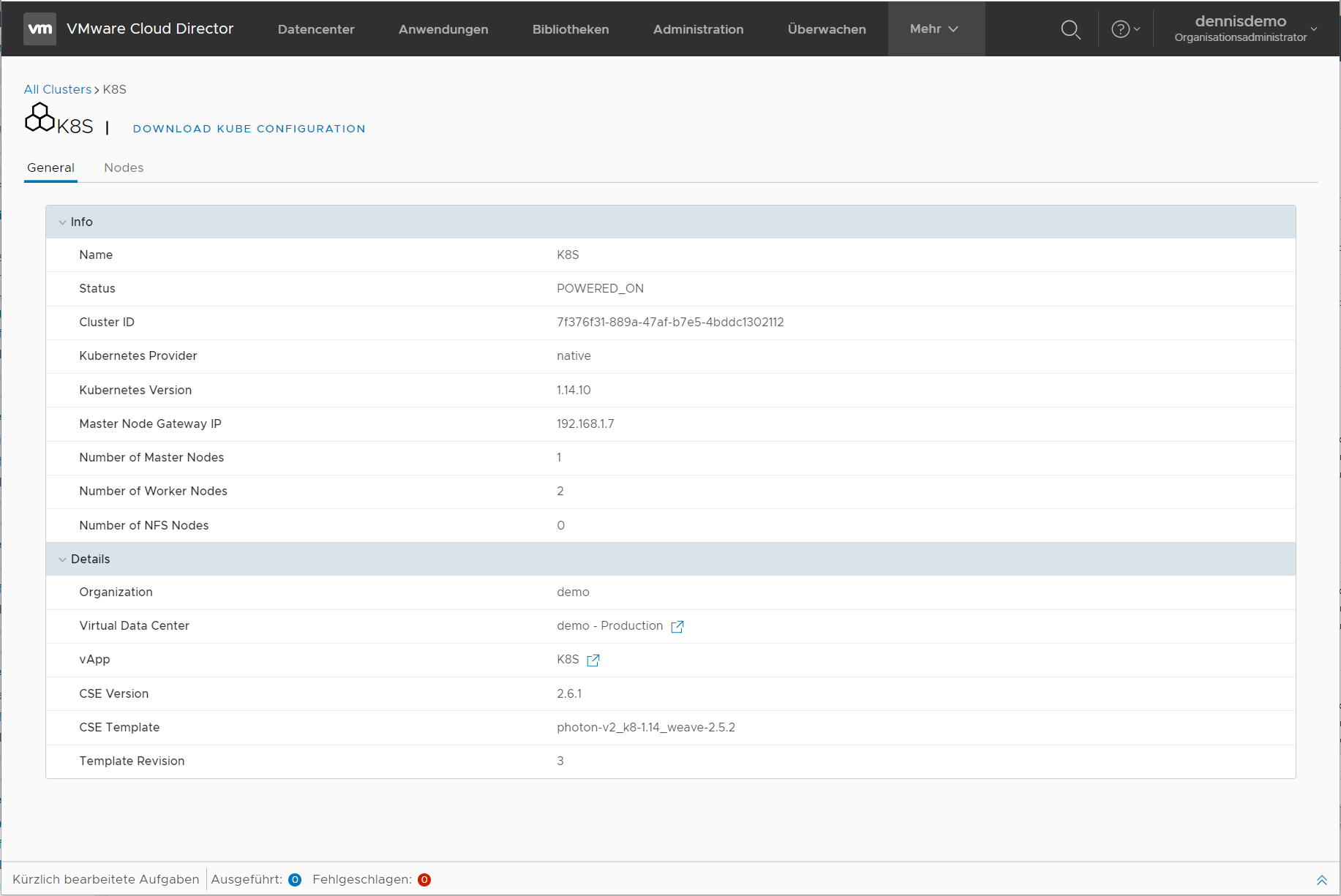Open the Anwendungen menu
1341x896 pixels.
click(443, 29)
